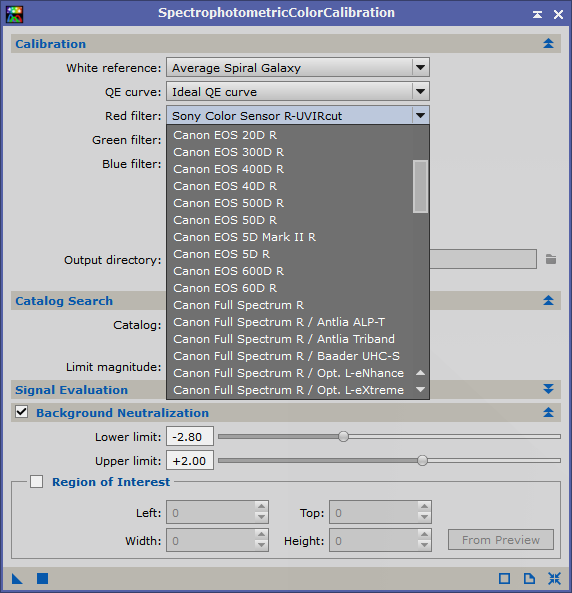Open the QE curve dropdown
Viewport: 572px width, 593px height.
pos(298,92)
